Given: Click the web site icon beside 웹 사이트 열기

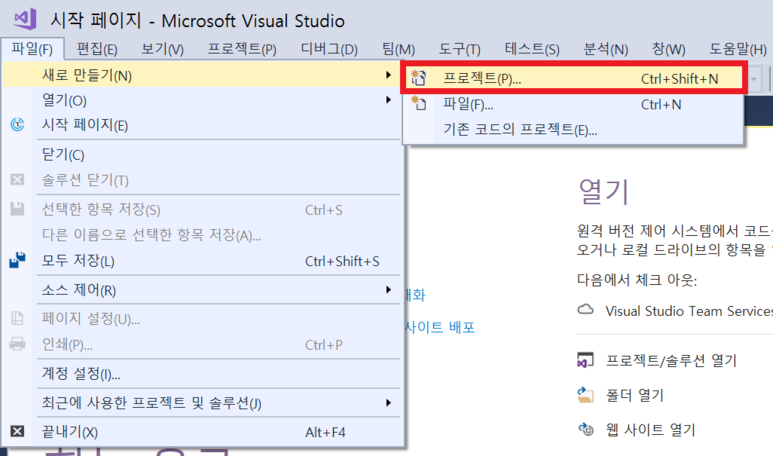Looking at the screenshot, I should pyautogui.click(x=586, y=429).
